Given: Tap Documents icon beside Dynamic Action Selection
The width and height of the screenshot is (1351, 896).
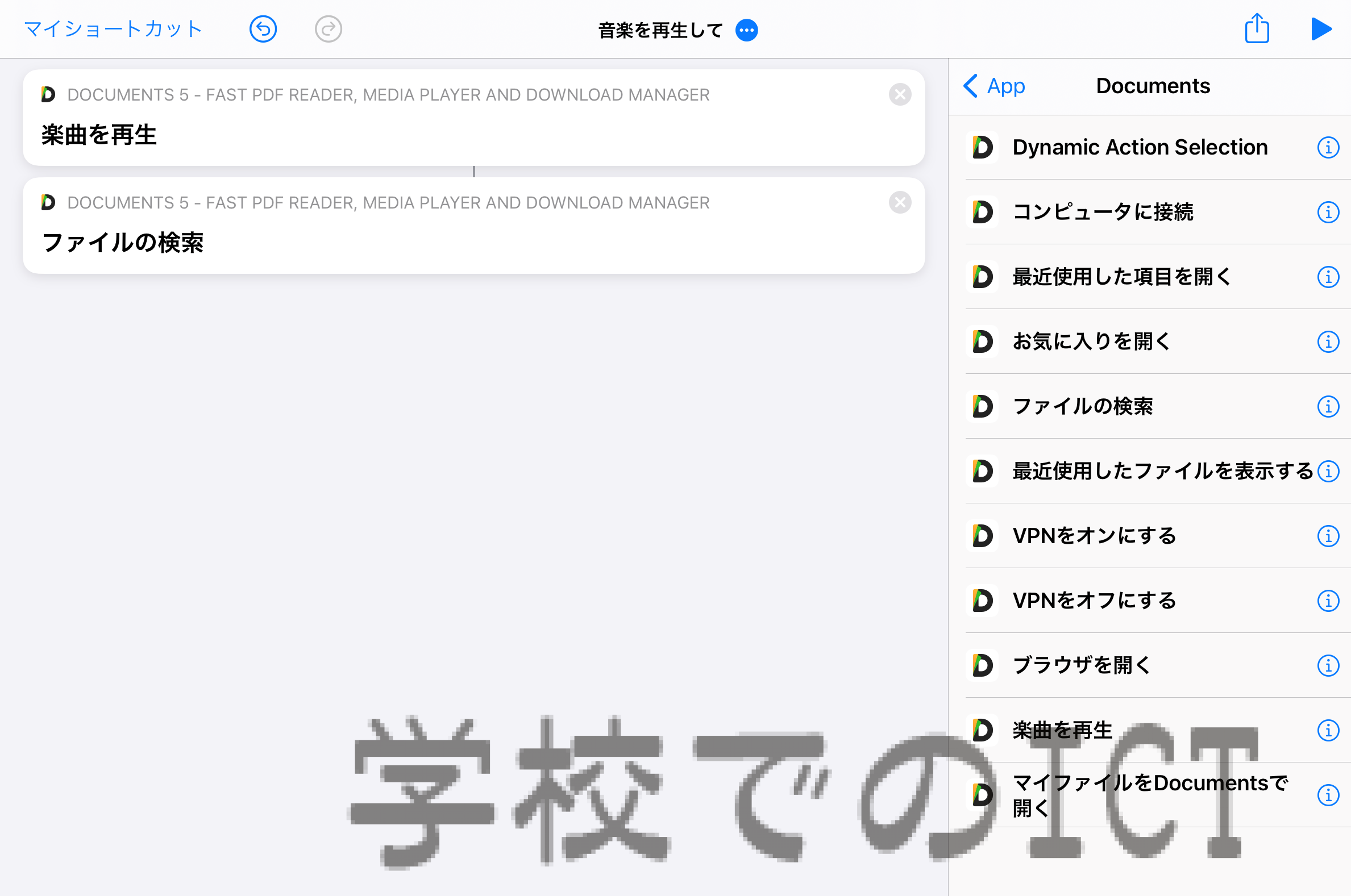Looking at the screenshot, I should [982, 147].
